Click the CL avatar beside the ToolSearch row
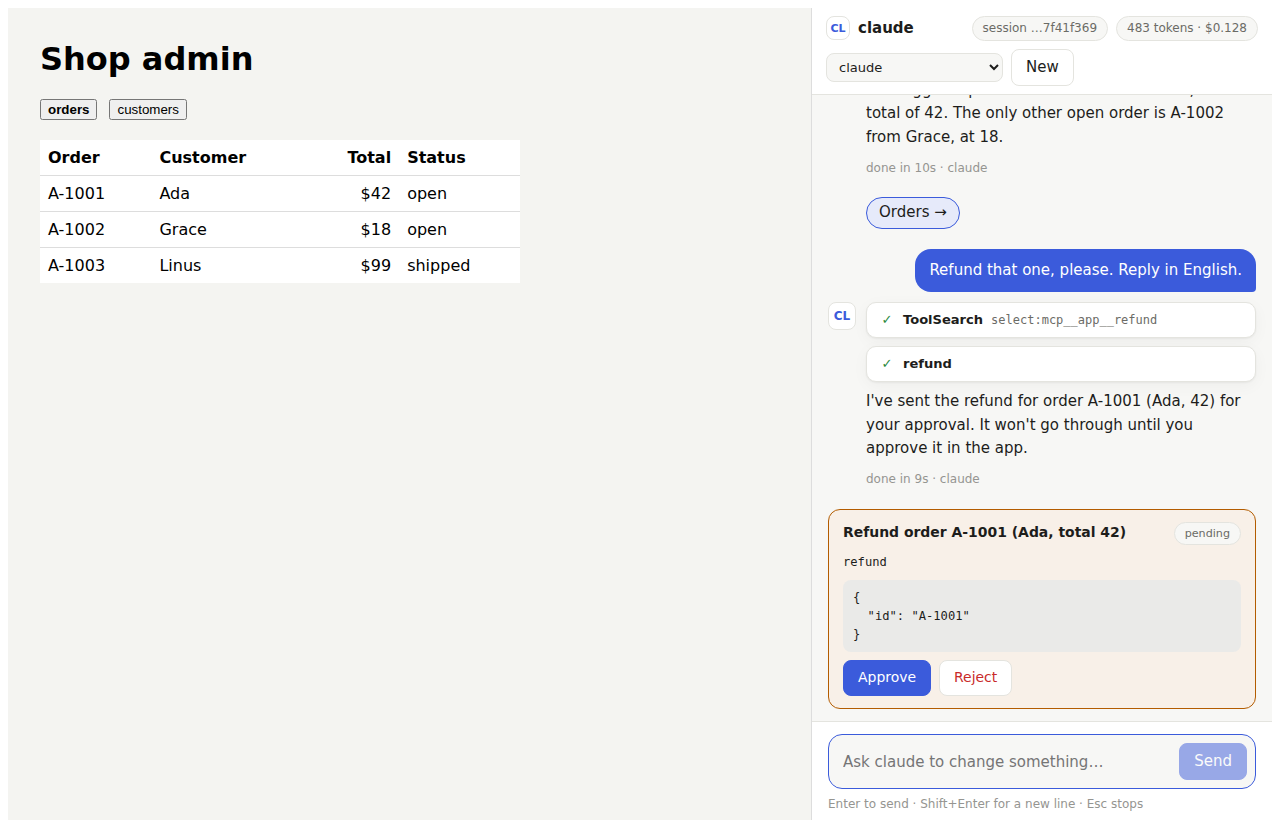The height and width of the screenshot is (820, 1280). coord(842,316)
